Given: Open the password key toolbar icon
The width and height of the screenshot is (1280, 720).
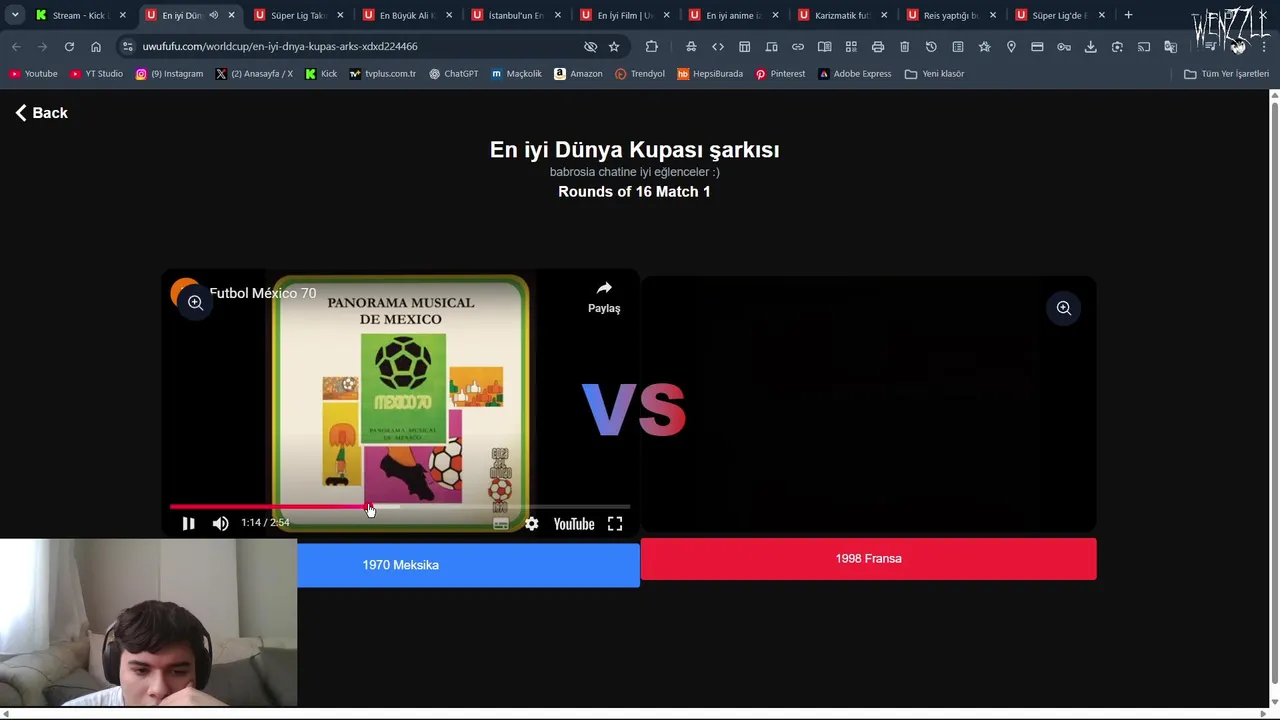Looking at the screenshot, I should click(x=1064, y=46).
